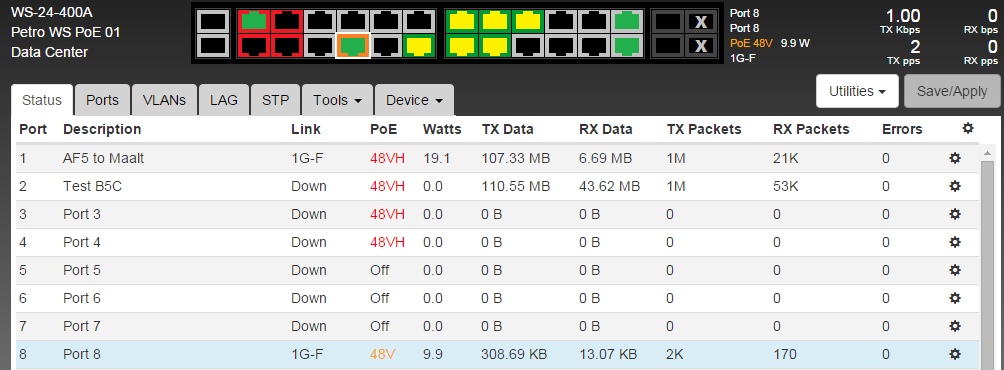Select port 3 icon with red border
The width and height of the screenshot is (1004, 370).
click(x=286, y=21)
